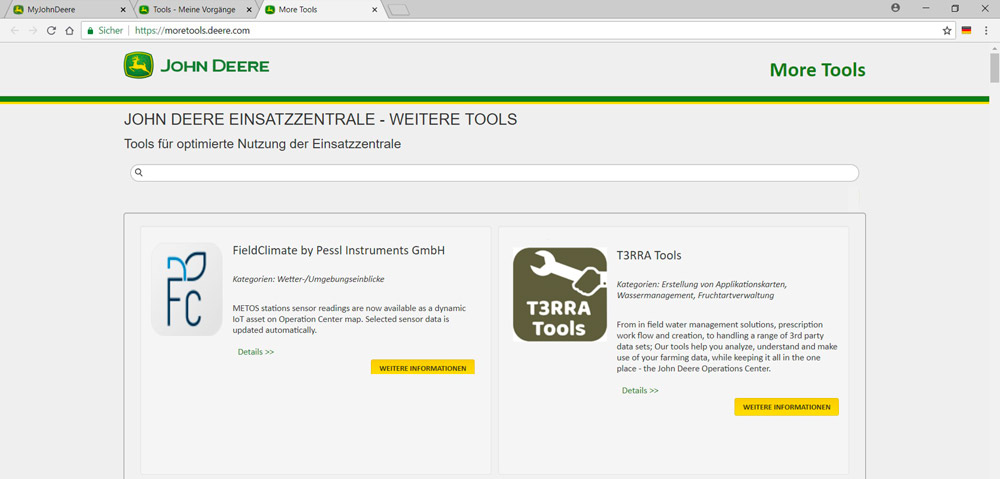Click subtitle Tools für optimierte Nutzung

(262, 144)
